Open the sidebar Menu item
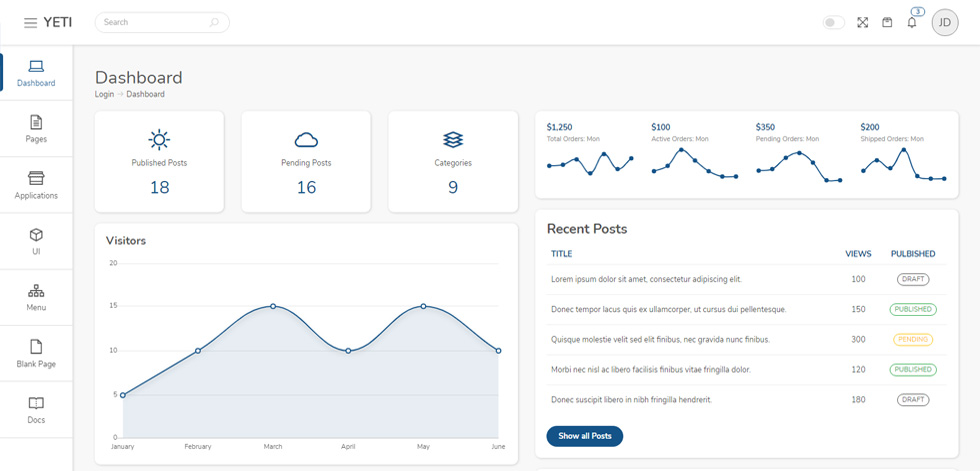Viewport: 980px width, 471px height. 36,297
